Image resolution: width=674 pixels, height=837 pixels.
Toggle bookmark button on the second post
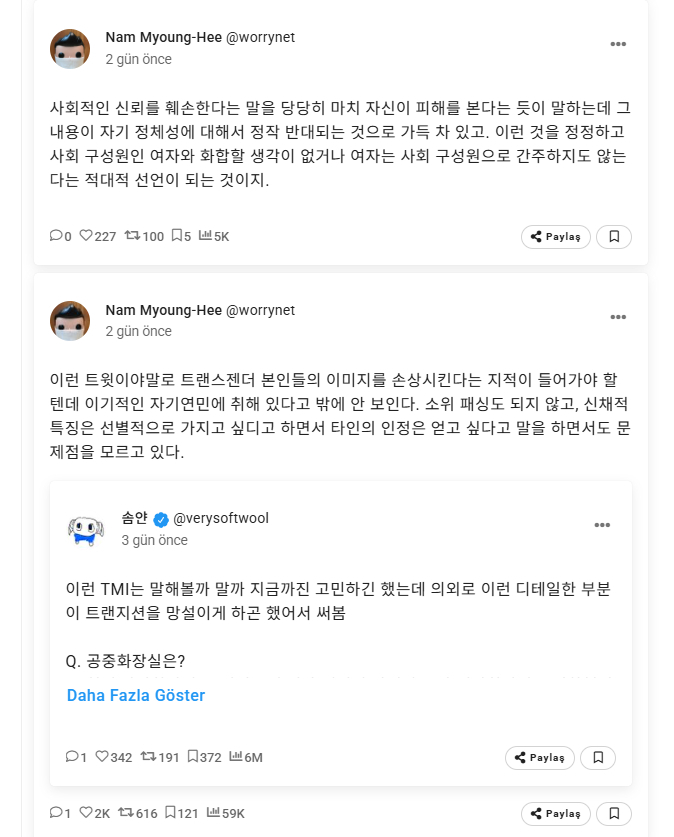tap(615, 813)
